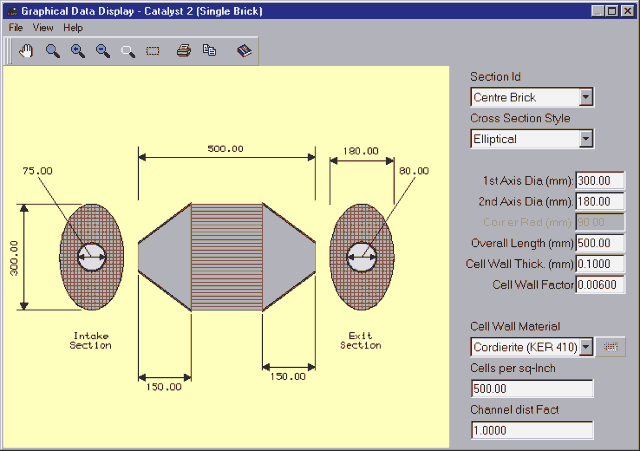Select the Zoom magnifier tool

coord(53,51)
